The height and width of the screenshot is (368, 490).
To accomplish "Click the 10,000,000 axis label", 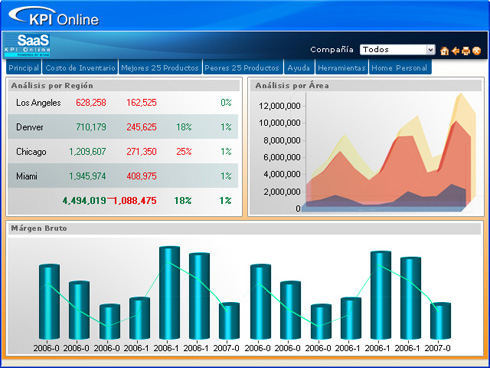I will (x=280, y=123).
